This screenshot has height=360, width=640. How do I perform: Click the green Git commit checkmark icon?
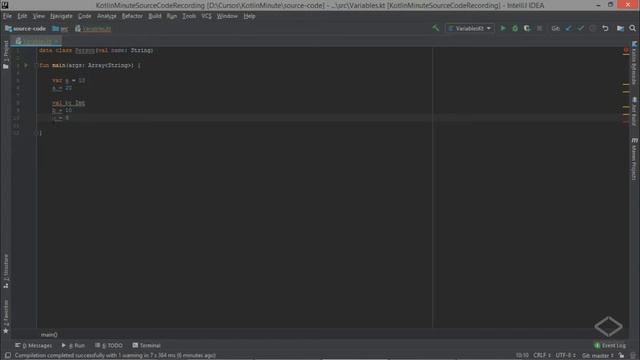coord(580,28)
